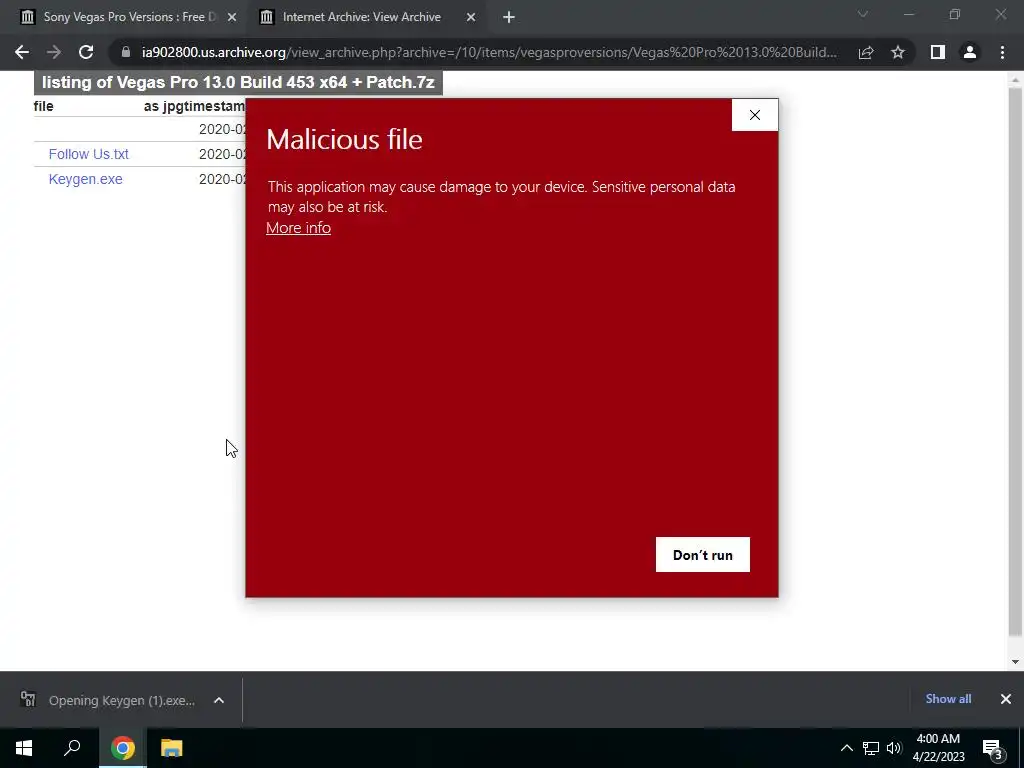
Task: Click the Keygen download file icon
Action: [28, 699]
